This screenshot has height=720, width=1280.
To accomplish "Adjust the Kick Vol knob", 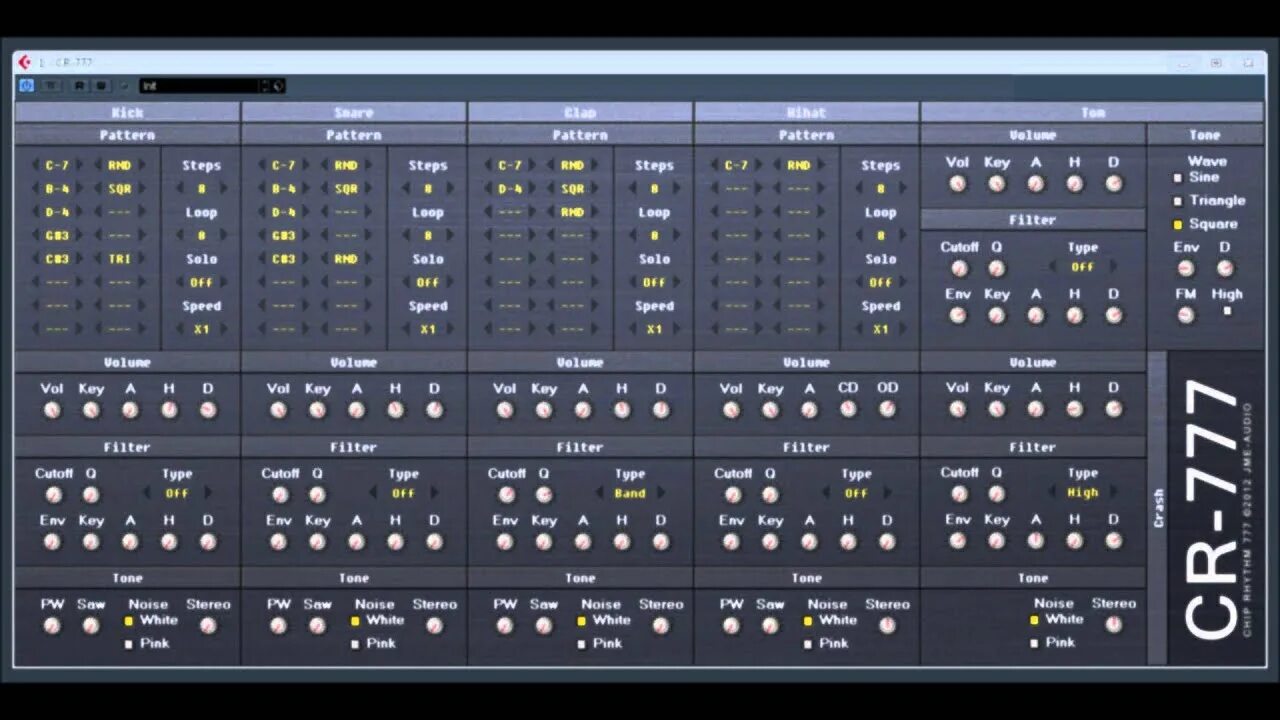I will pos(52,410).
